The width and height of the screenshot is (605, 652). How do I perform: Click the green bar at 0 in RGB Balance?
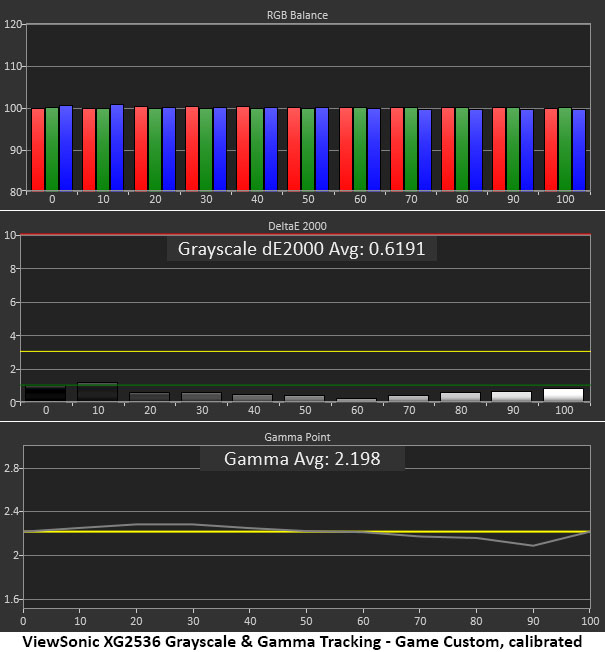52,149
